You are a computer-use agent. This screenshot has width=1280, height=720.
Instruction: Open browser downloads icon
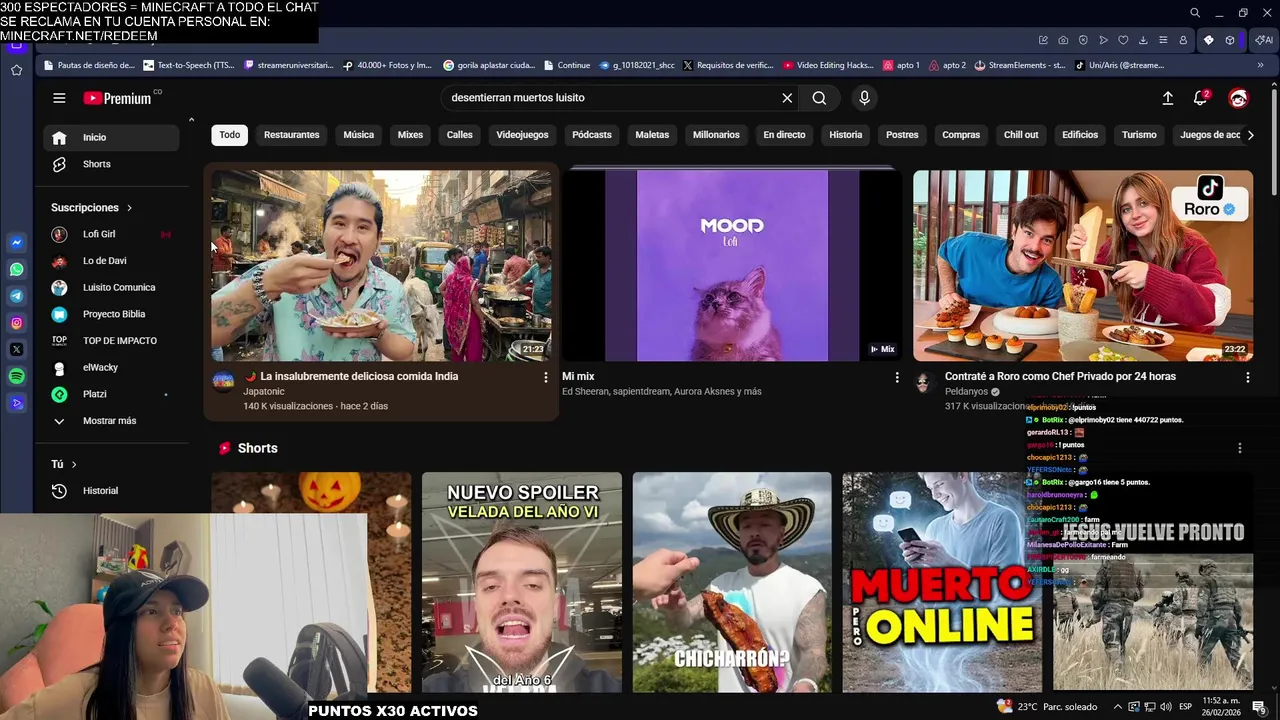pyautogui.click(x=1143, y=40)
